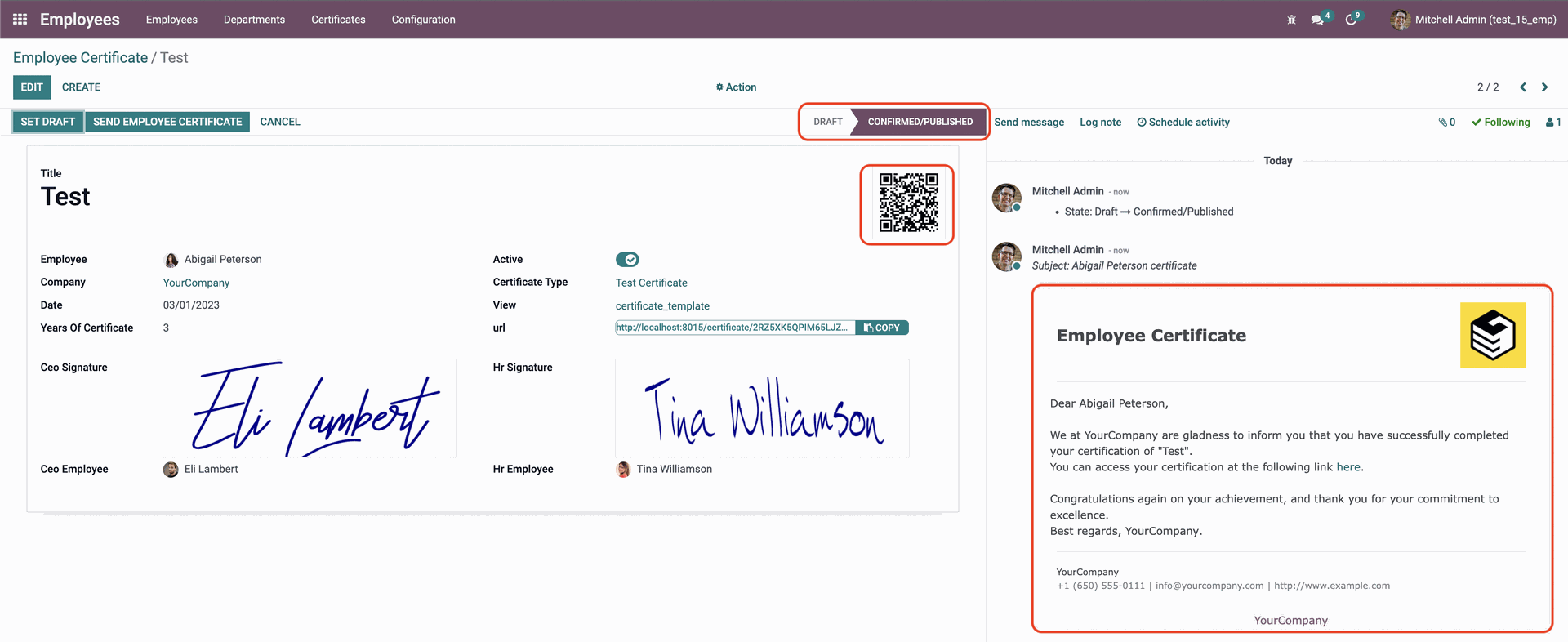Click the Ceo Signature image
The image size is (1568, 642).
pos(310,408)
